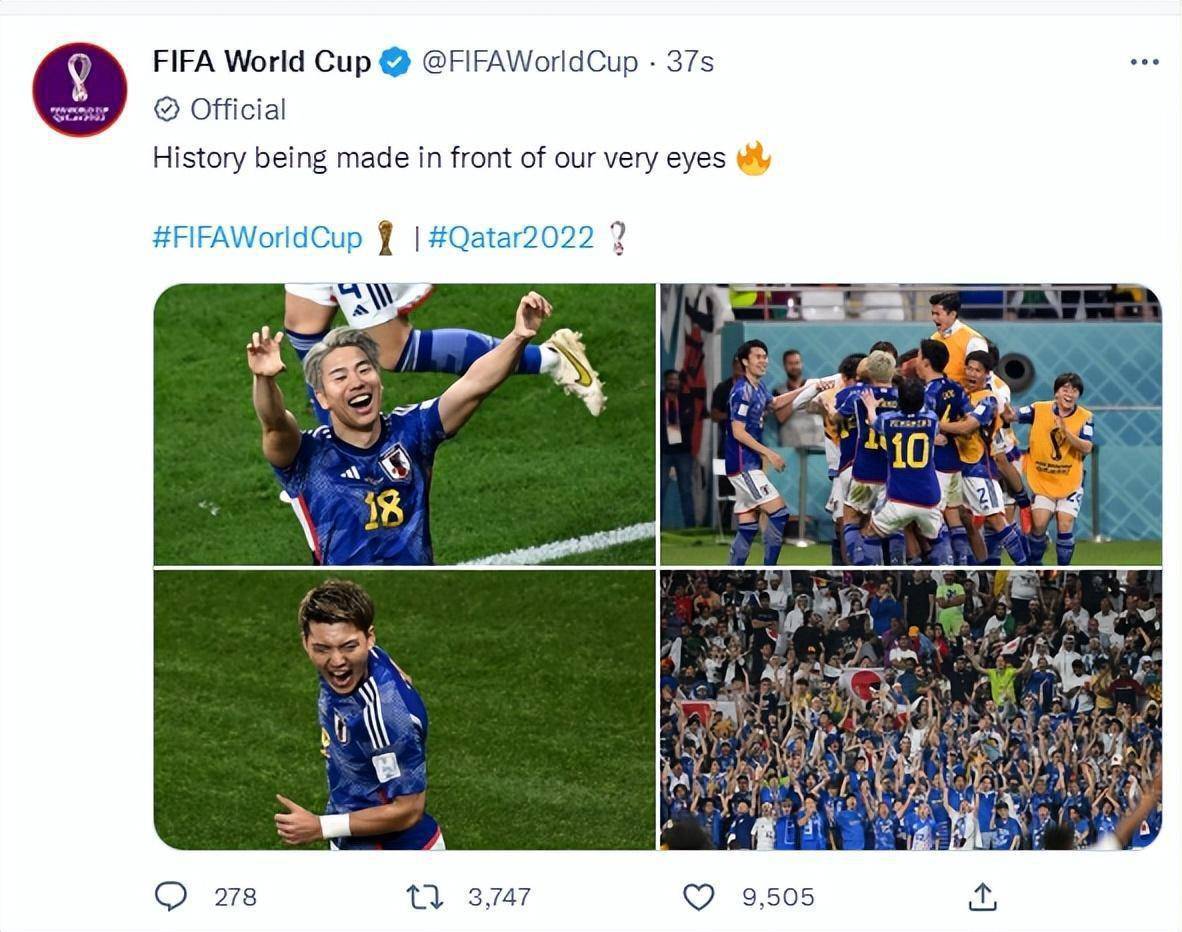Click the 37s tweet timestamp

tap(690, 62)
